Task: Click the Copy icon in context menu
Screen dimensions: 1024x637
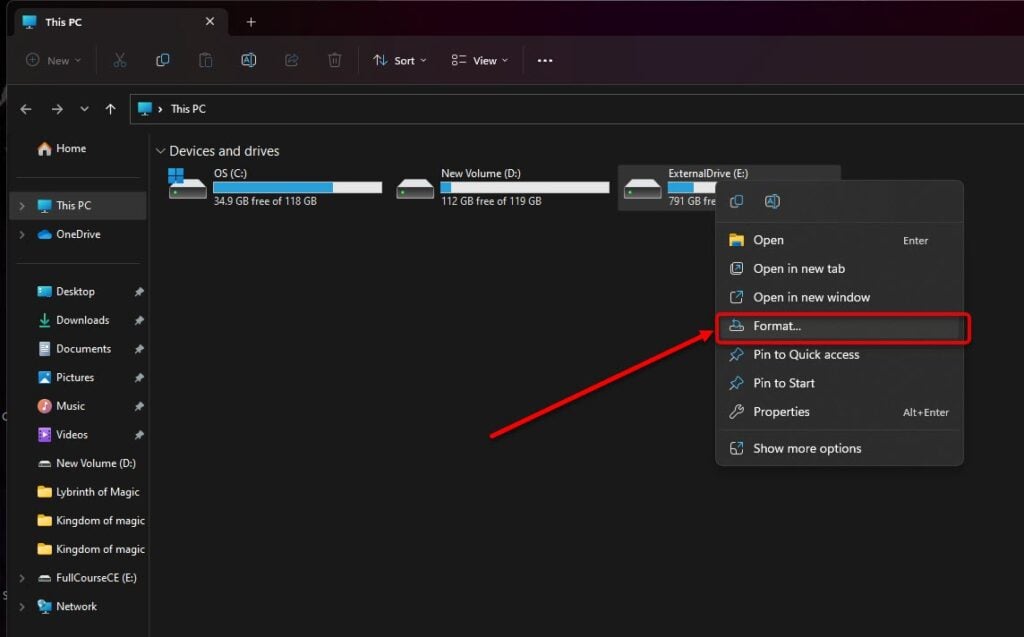Action: (737, 201)
